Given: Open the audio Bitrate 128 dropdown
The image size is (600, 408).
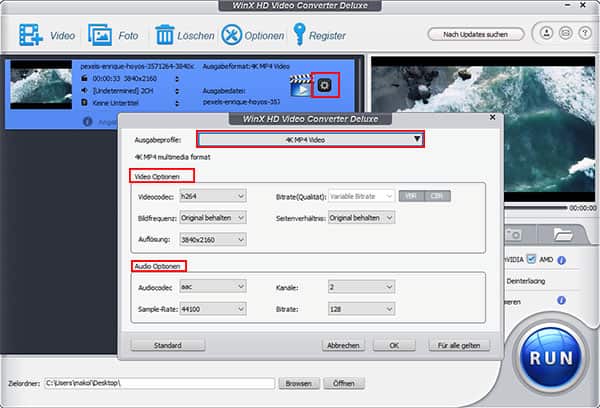Looking at the screenshot, I should pyautogui.click(x=361, y=308).
